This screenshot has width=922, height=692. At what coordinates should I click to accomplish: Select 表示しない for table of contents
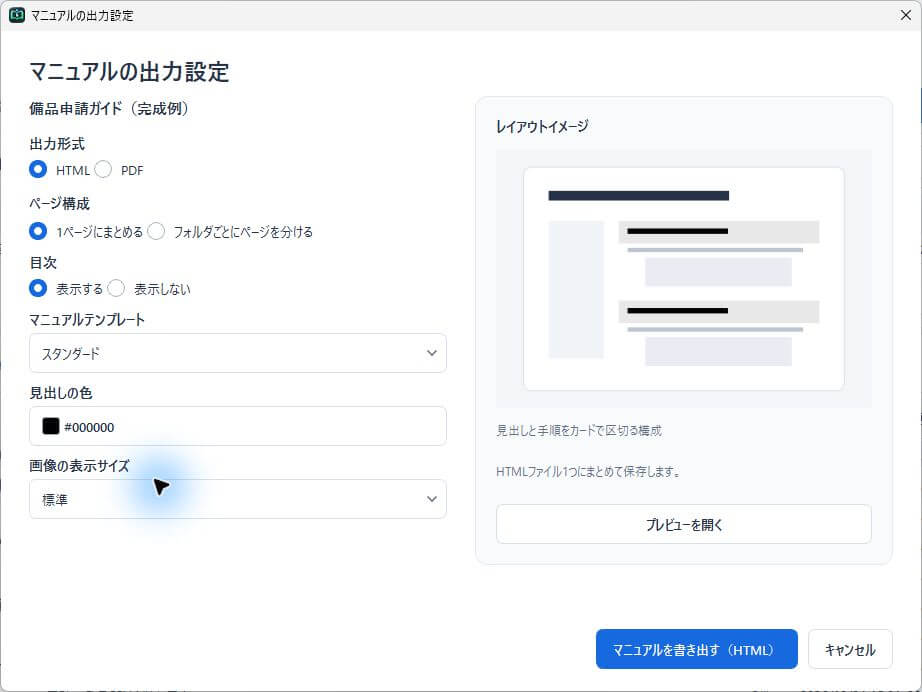tap(116, 288)
